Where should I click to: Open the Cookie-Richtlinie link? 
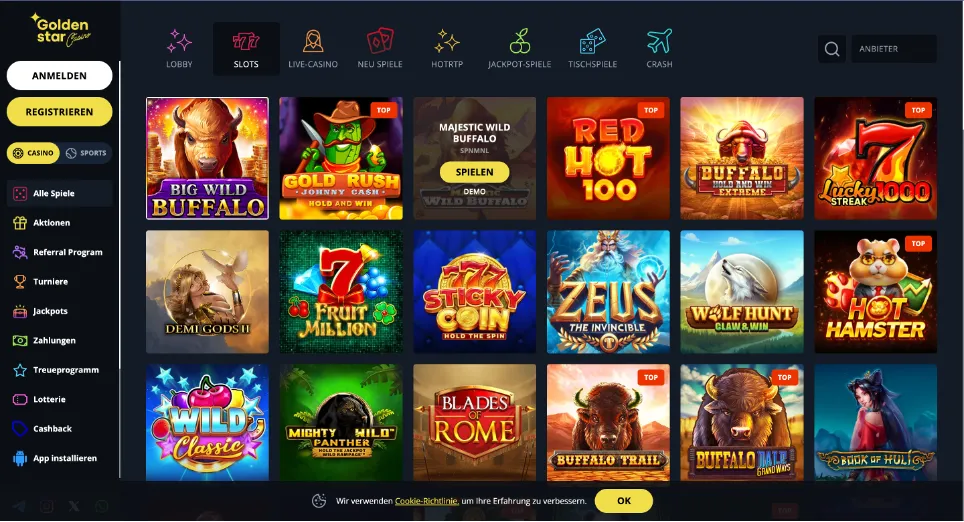tap(426, 501)
